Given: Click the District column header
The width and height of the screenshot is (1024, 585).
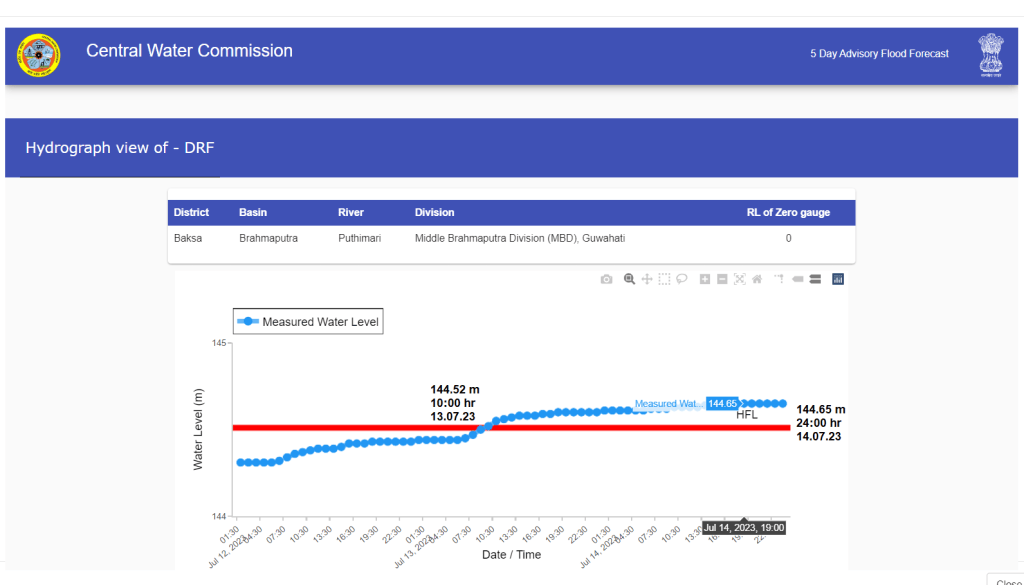Looking at the screenshot, I should click(x=191, y=213).
